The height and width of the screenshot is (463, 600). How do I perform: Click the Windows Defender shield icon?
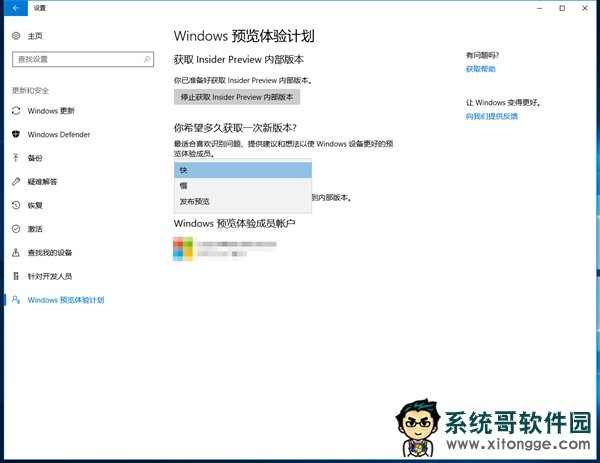(x=16, y=134)
